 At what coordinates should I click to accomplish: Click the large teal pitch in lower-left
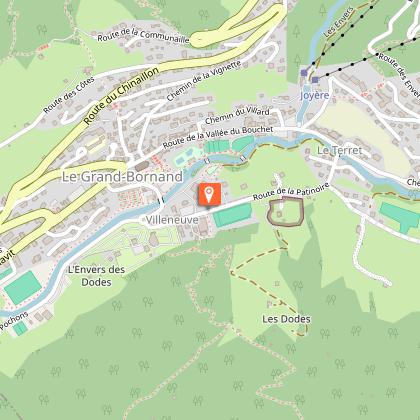23,287
